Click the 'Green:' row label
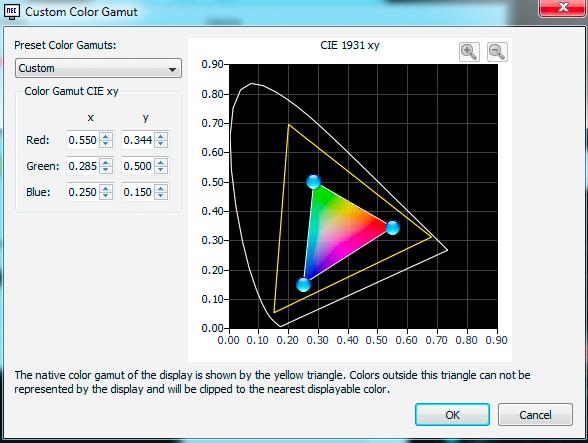The image size is (588, 443). coord(43,166)
